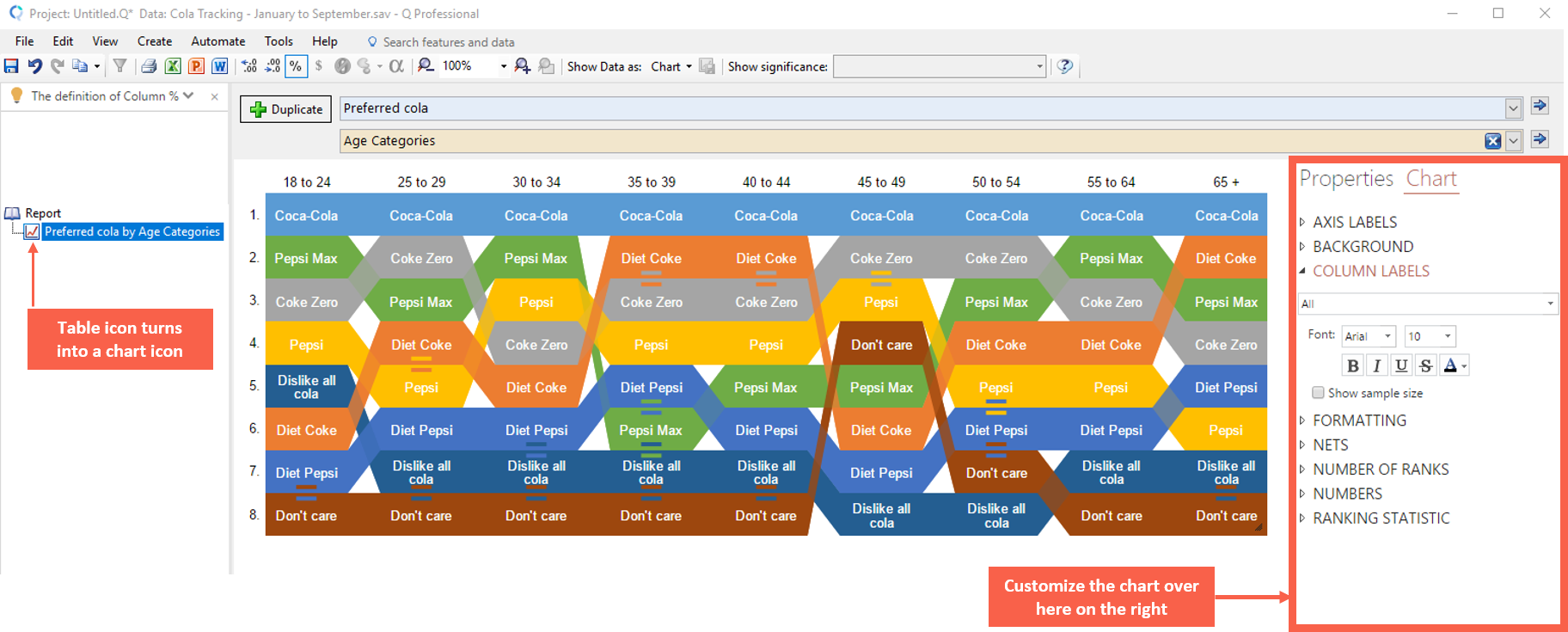The width and height of the screenshot is (1568, 632).
Task: Open the Edit menu
Action: click(63, 41)
